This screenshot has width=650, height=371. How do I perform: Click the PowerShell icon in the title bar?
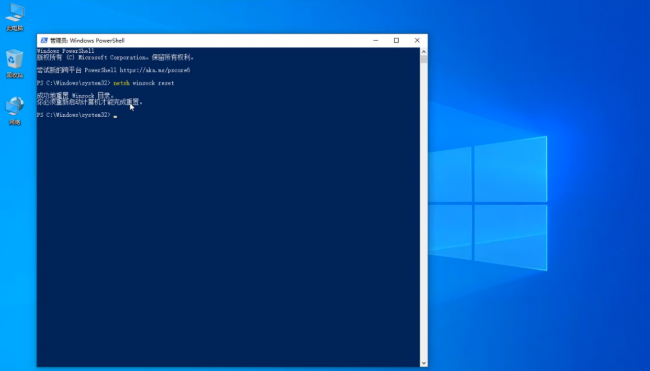click(x=44, y=40)
